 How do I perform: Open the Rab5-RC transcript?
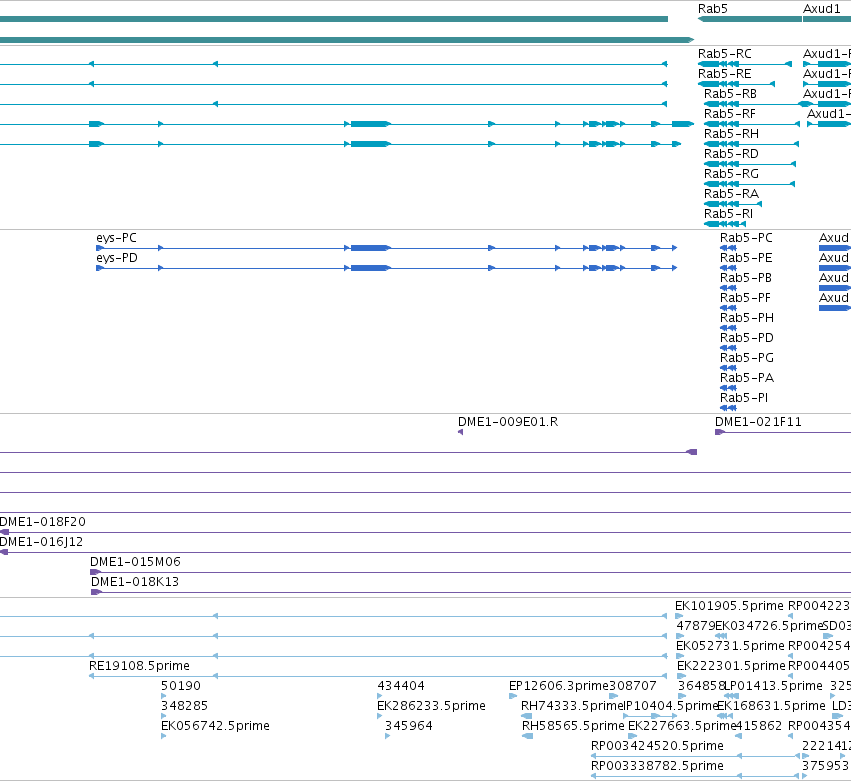pos(725,54)
